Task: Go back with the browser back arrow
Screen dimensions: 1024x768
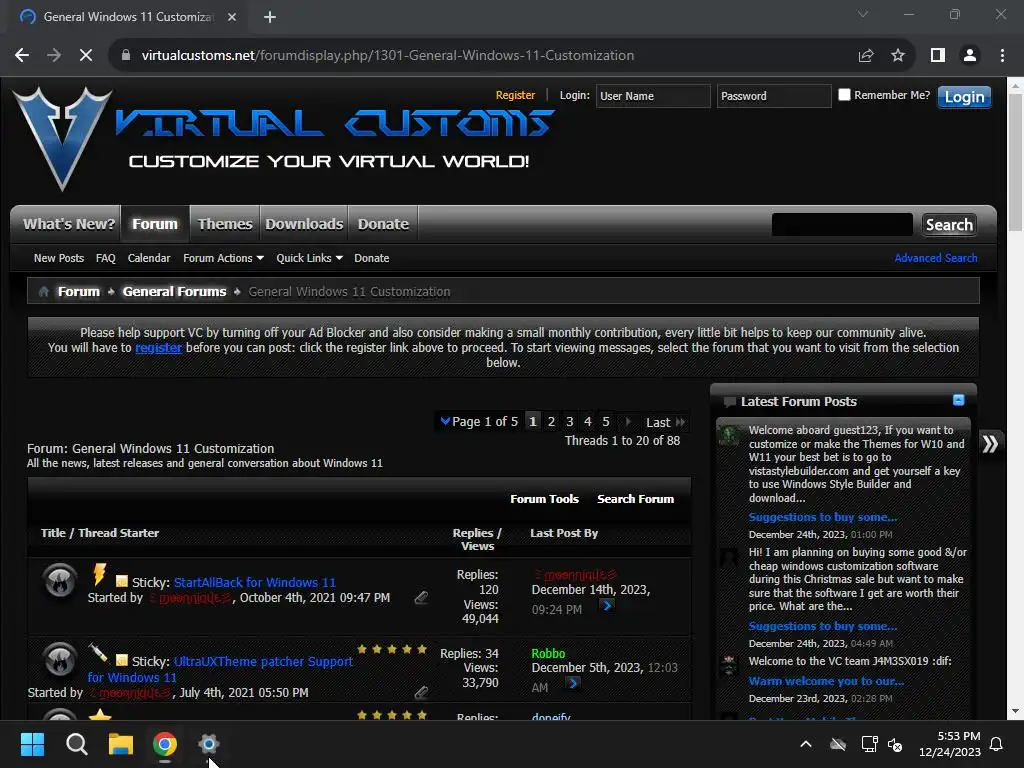Action: pos(22,56)
